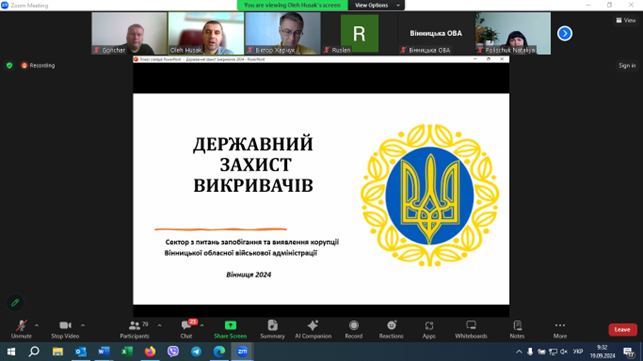This screenshot has height=361, width=643.
Task: Launch AI Companion
Action: 313,329
